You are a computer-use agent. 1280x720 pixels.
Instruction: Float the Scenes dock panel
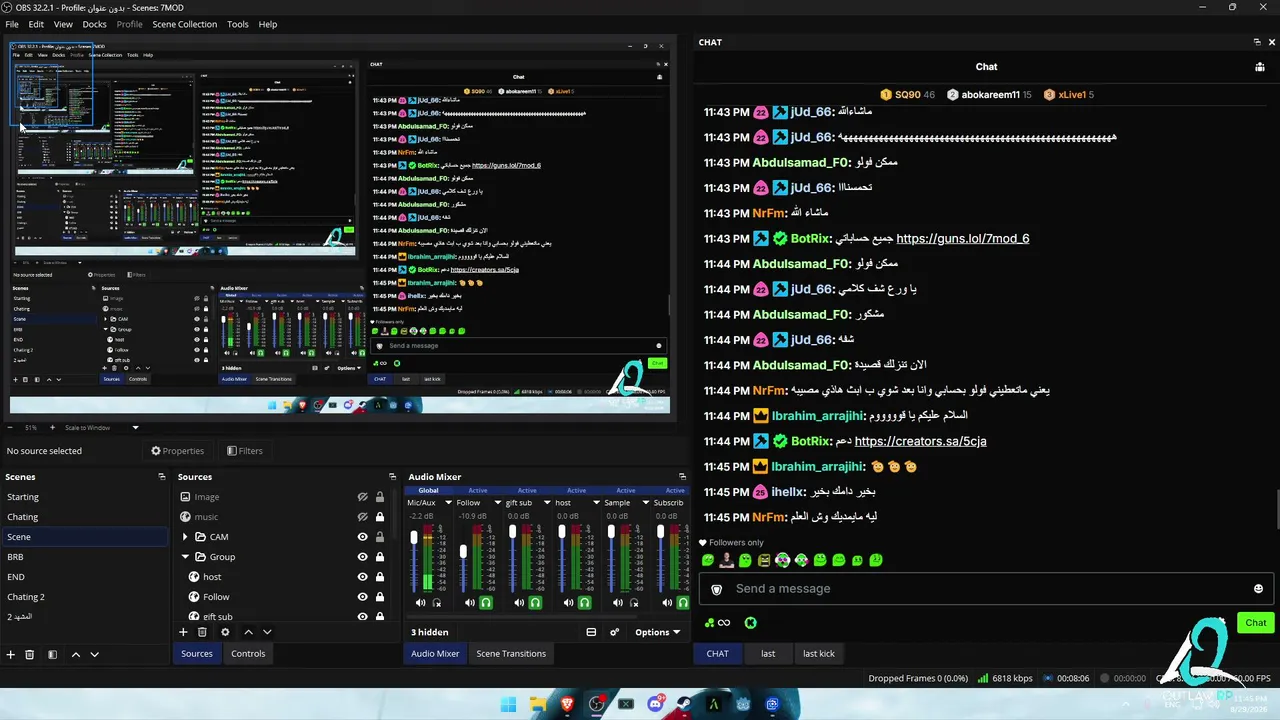point(162,477)
